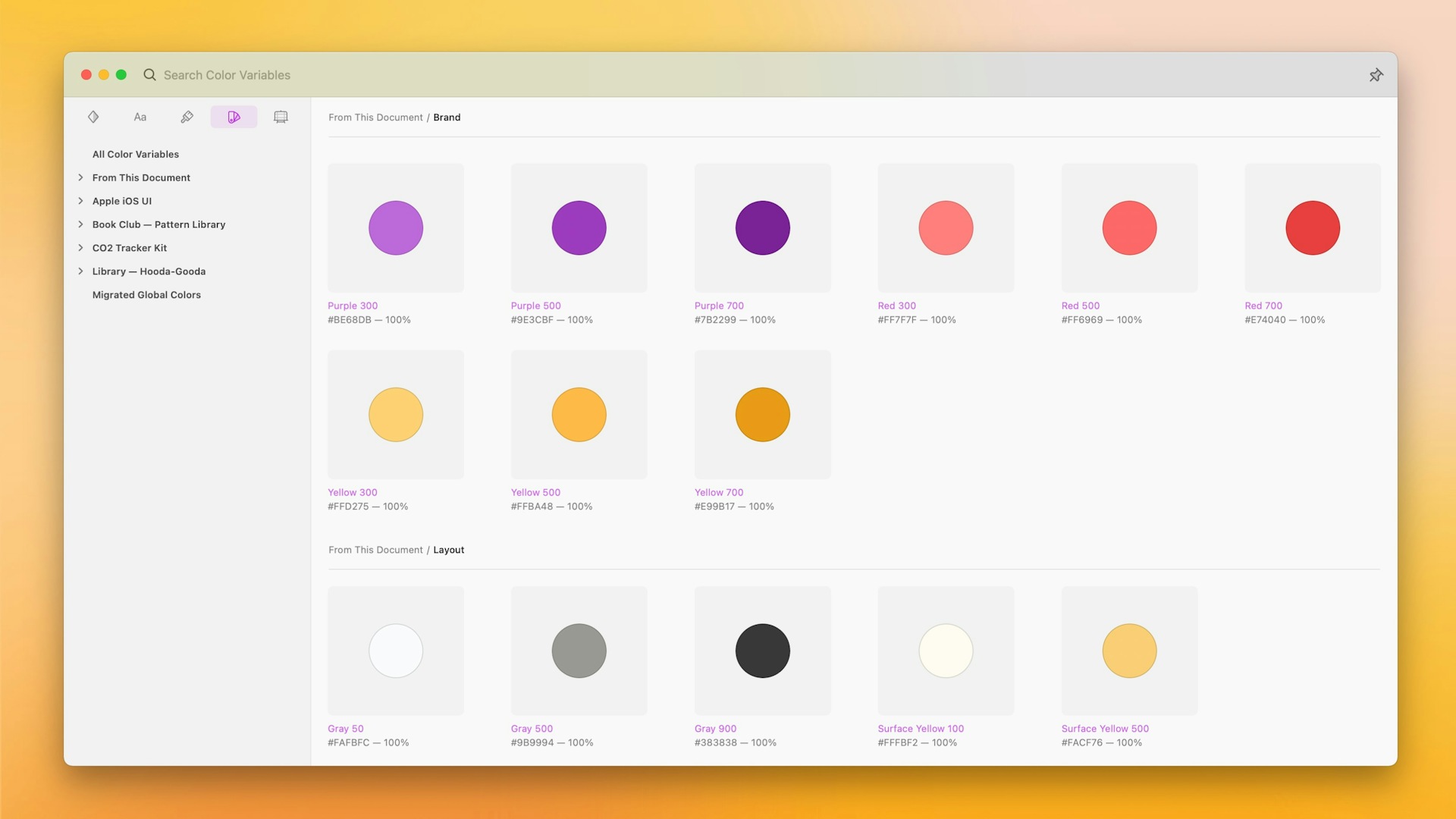Choose the Surface Yellow 100 swatch

(946, 650)
